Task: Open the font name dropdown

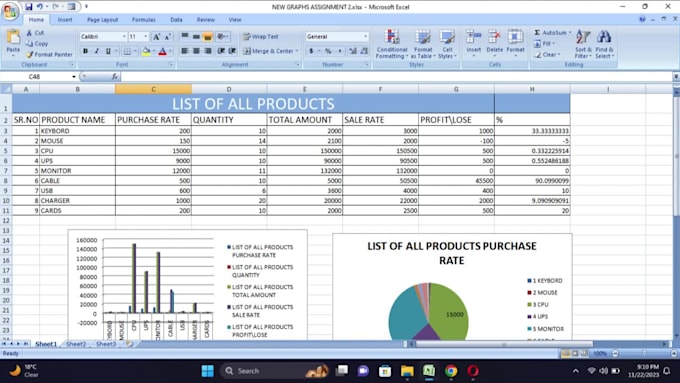Action: [x=124, y=37]
